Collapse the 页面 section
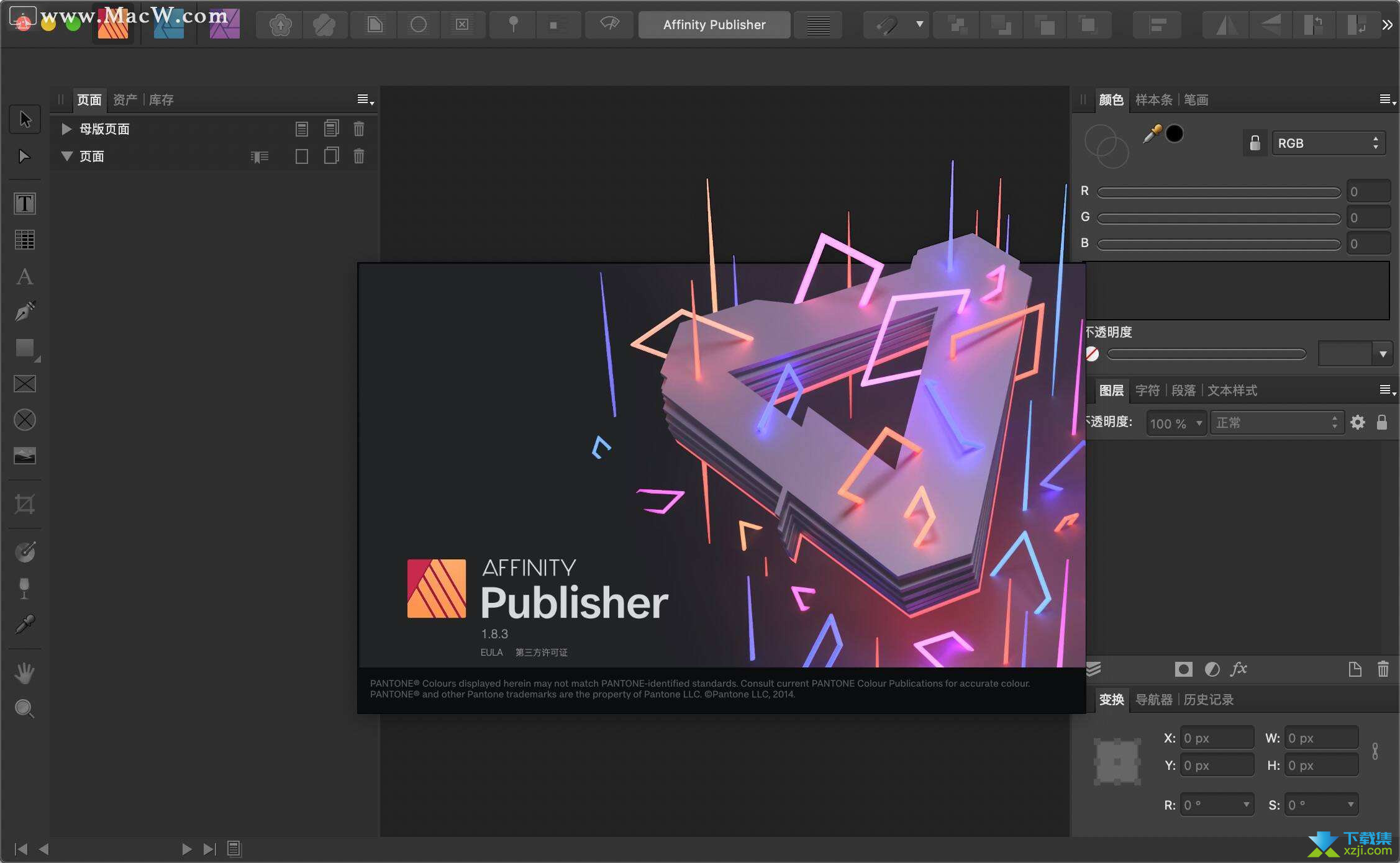 [x=66, y=156]
